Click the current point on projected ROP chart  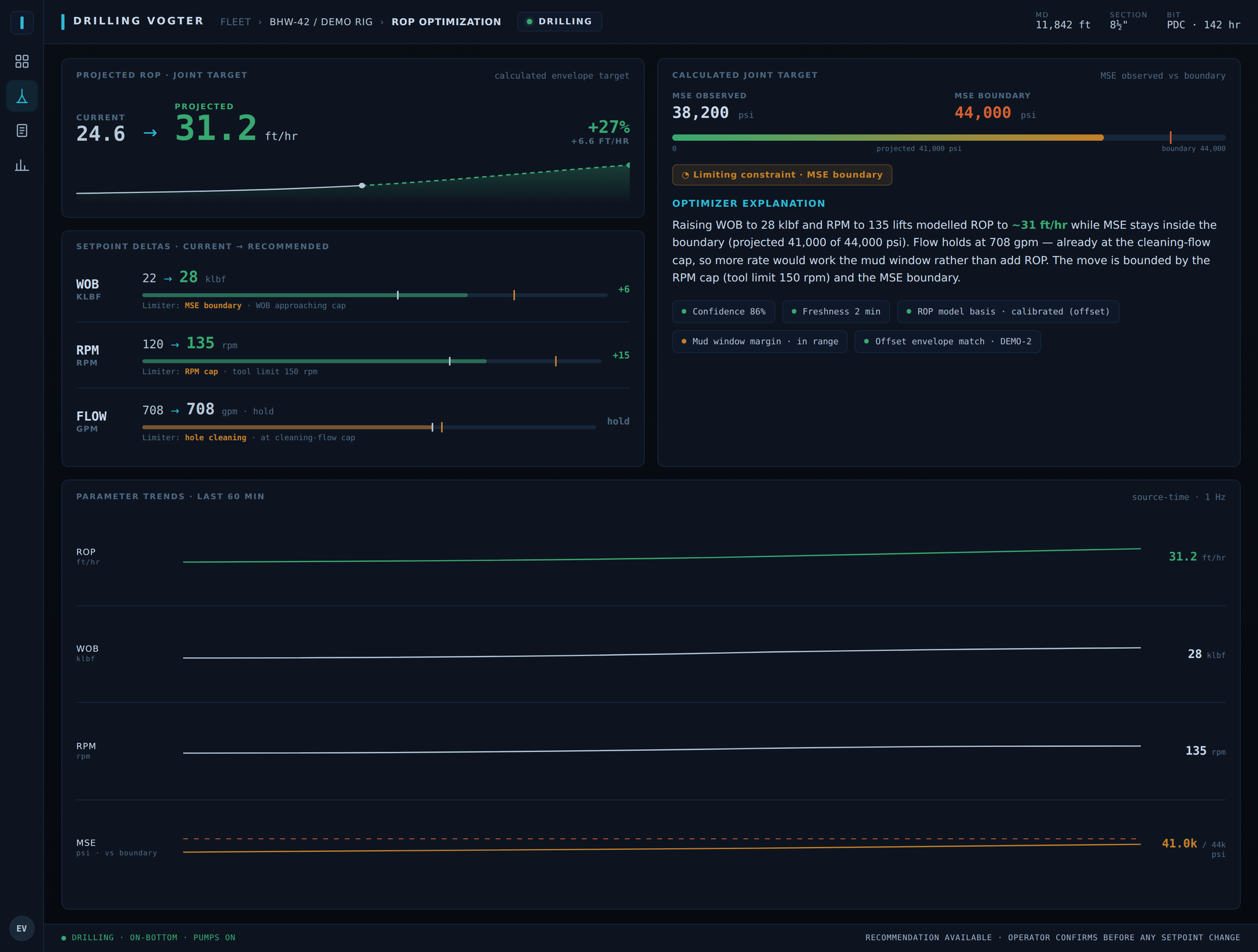[362, 185]
